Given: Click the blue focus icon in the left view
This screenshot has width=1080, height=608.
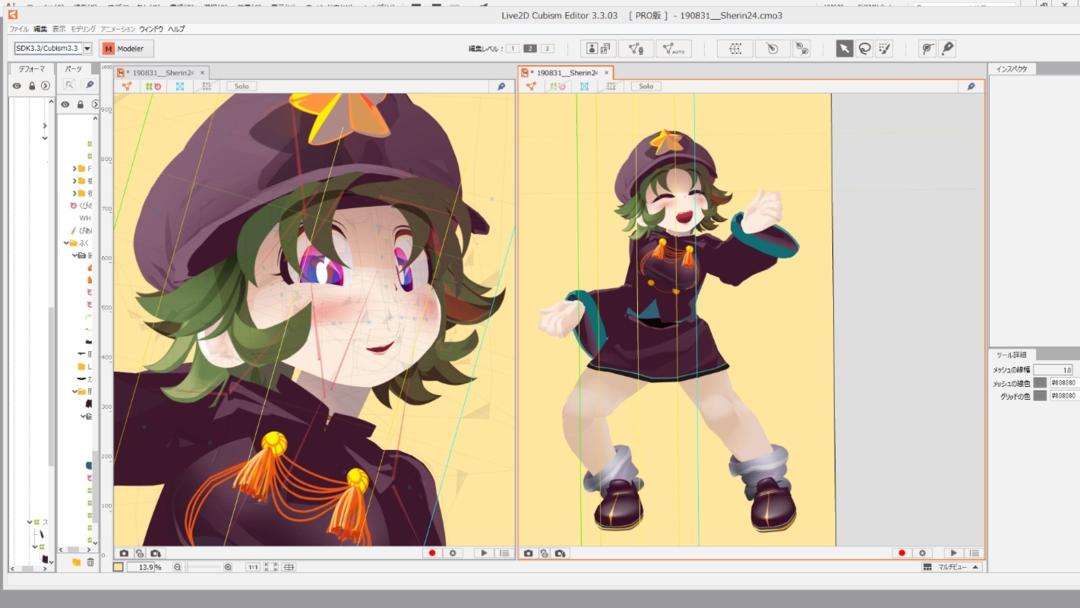Looking at the screenshot, I should click(180, 86).
